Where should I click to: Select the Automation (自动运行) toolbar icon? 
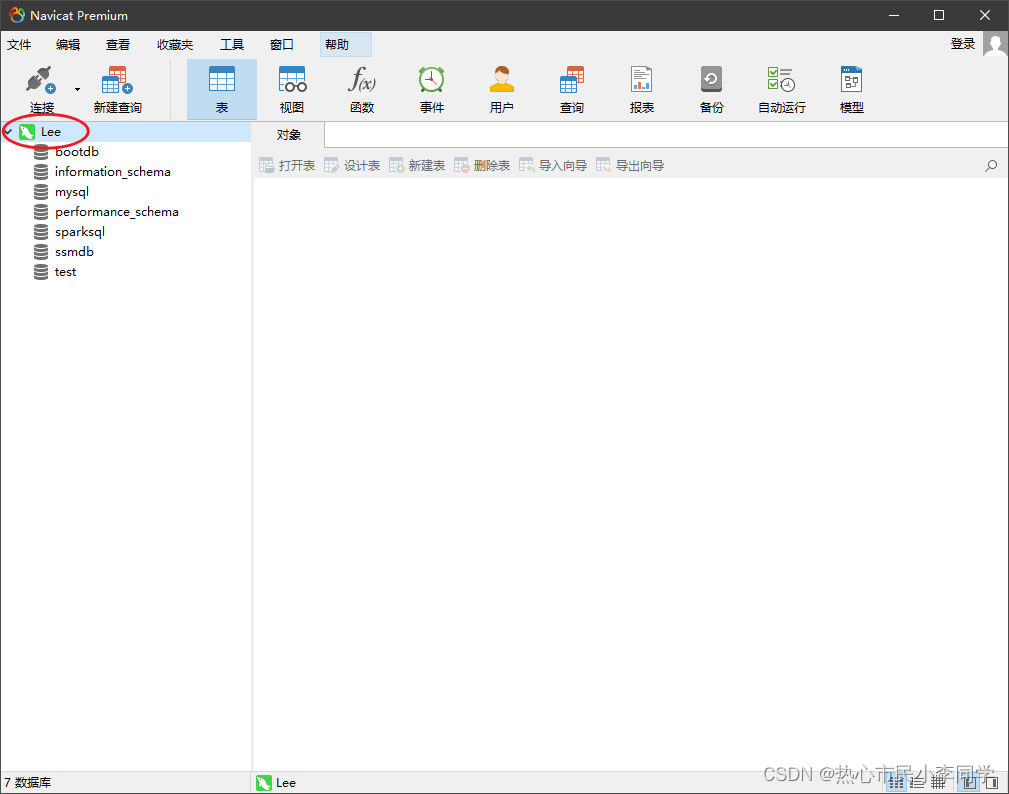(x=782, y=89)
